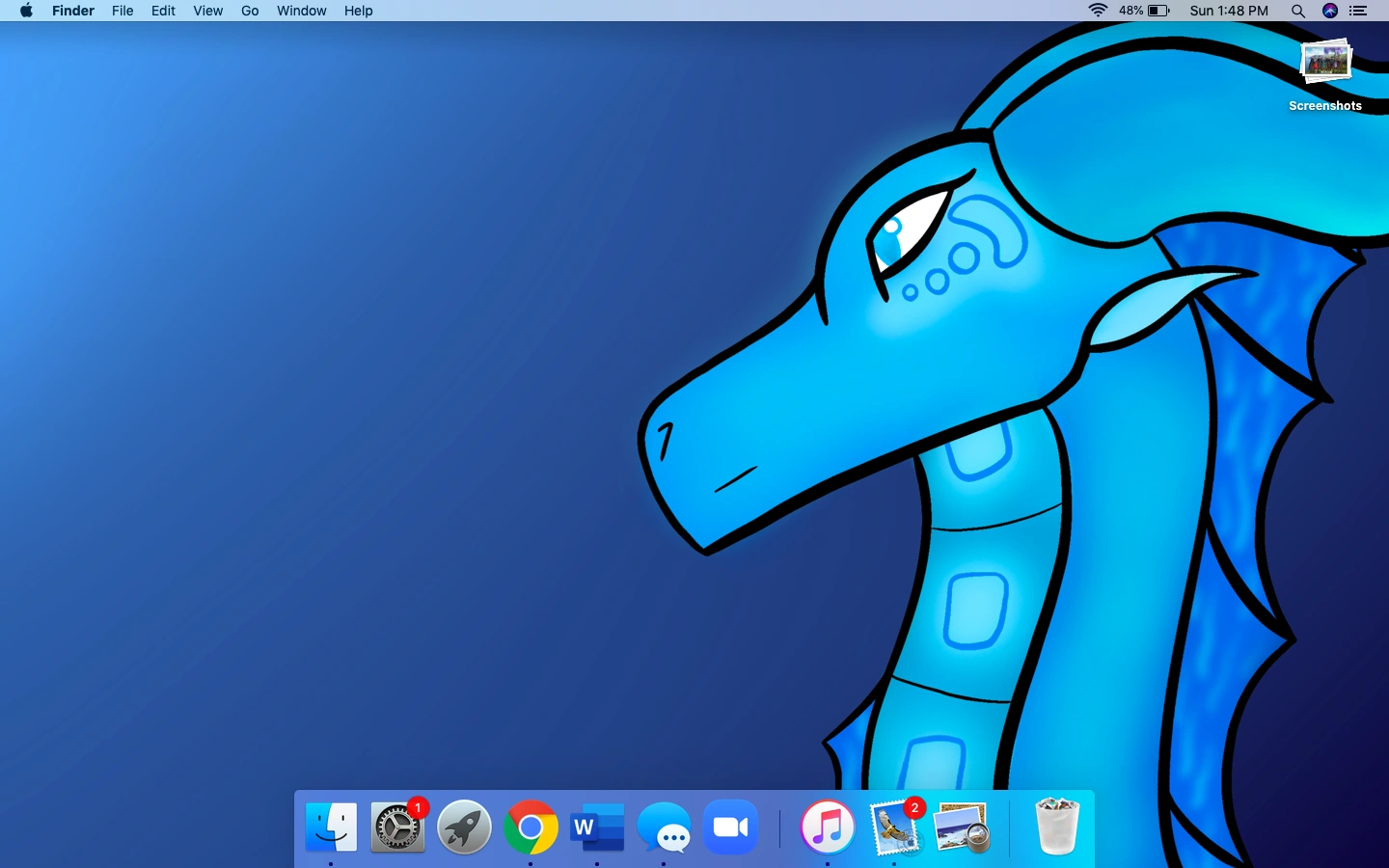Click the blue chat bubbles dock icon
This screenshot has width=1389, height=868.
coord(664,827)
